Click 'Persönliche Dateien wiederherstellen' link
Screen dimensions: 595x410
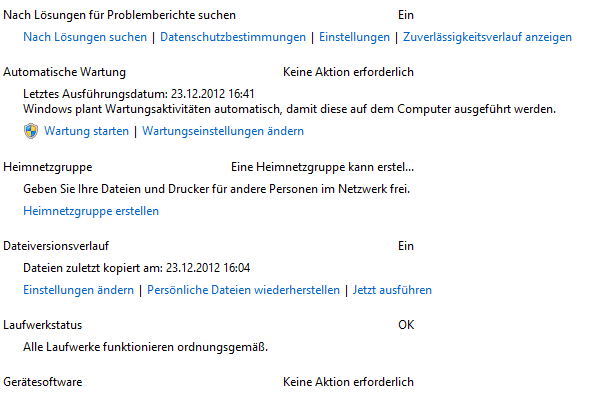pos(244,290)
